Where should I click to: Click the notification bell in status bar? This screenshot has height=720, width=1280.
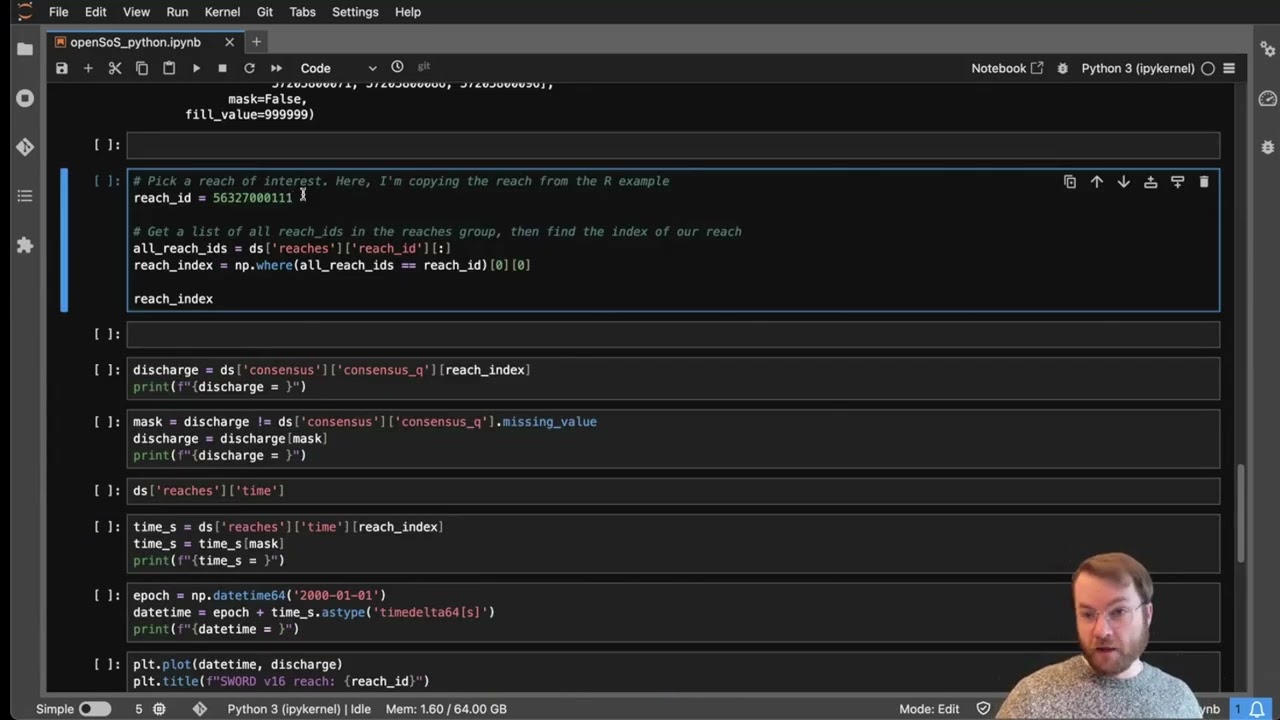coord(1257,709)
